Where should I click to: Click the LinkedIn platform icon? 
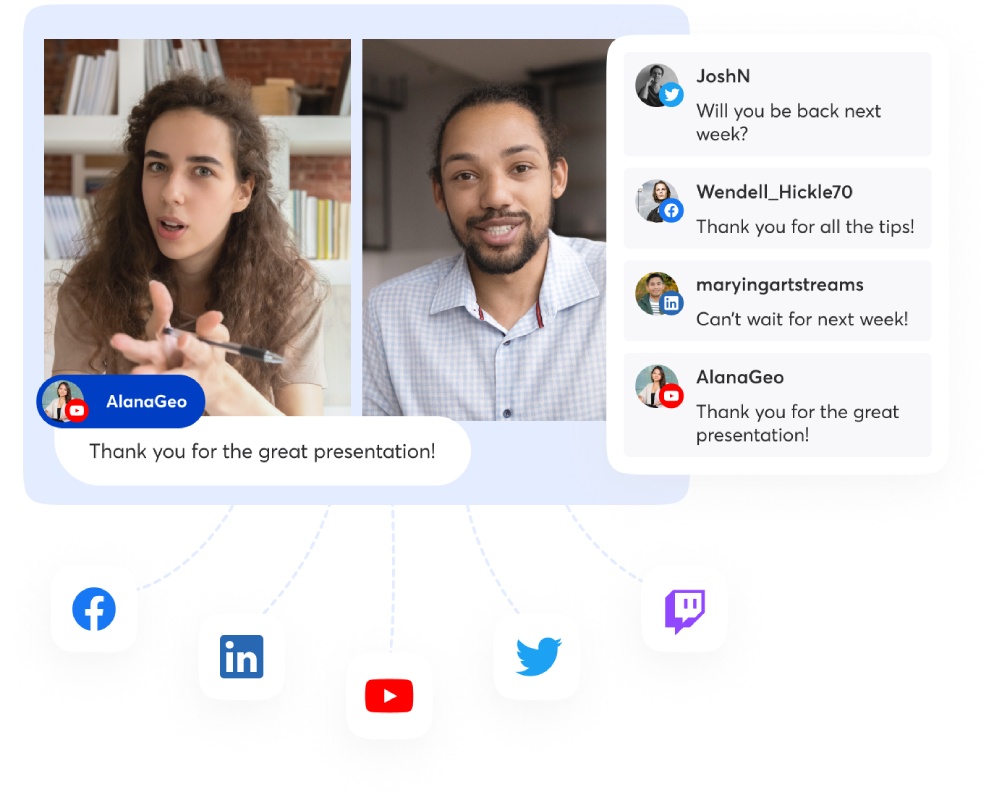tap(242, 656)
